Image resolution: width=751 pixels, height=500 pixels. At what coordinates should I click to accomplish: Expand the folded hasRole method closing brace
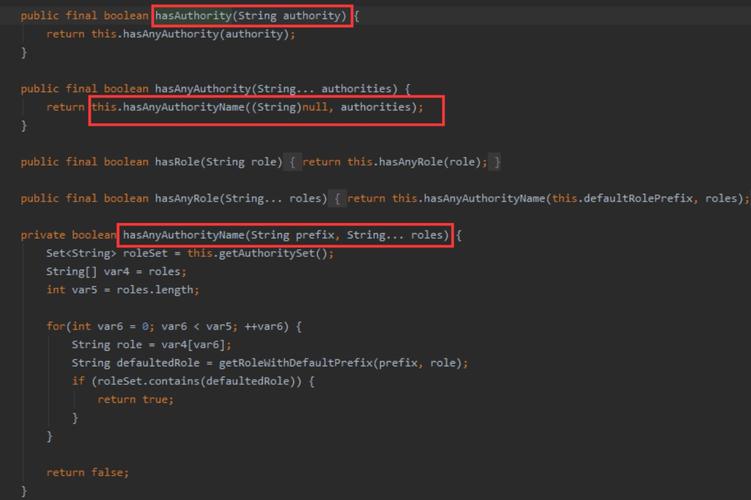click(x=497, y=162)
